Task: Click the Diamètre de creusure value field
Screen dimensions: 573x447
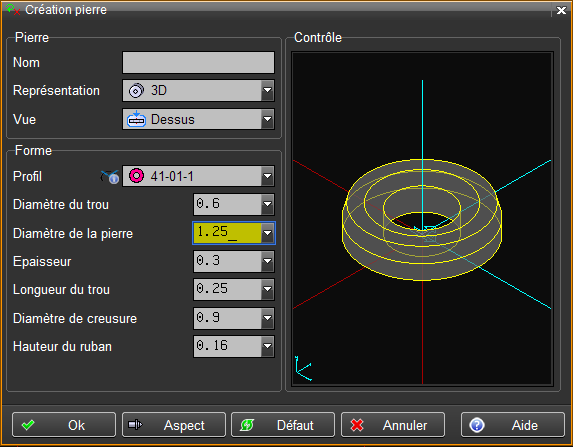Action: tap(228, 318)
